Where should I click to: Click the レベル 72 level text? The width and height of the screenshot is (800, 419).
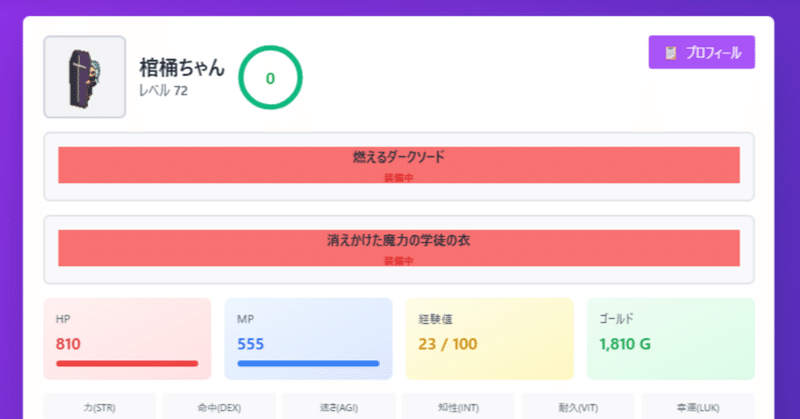point(163,90)
